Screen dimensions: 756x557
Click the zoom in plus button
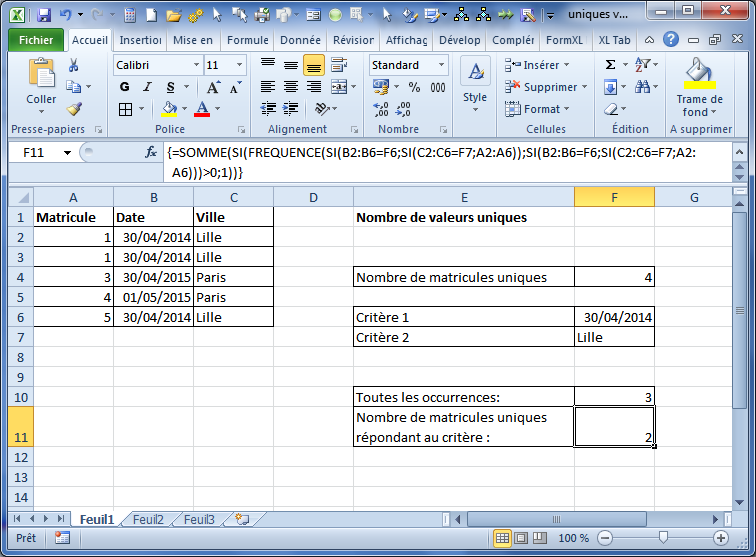pos(721,538)
